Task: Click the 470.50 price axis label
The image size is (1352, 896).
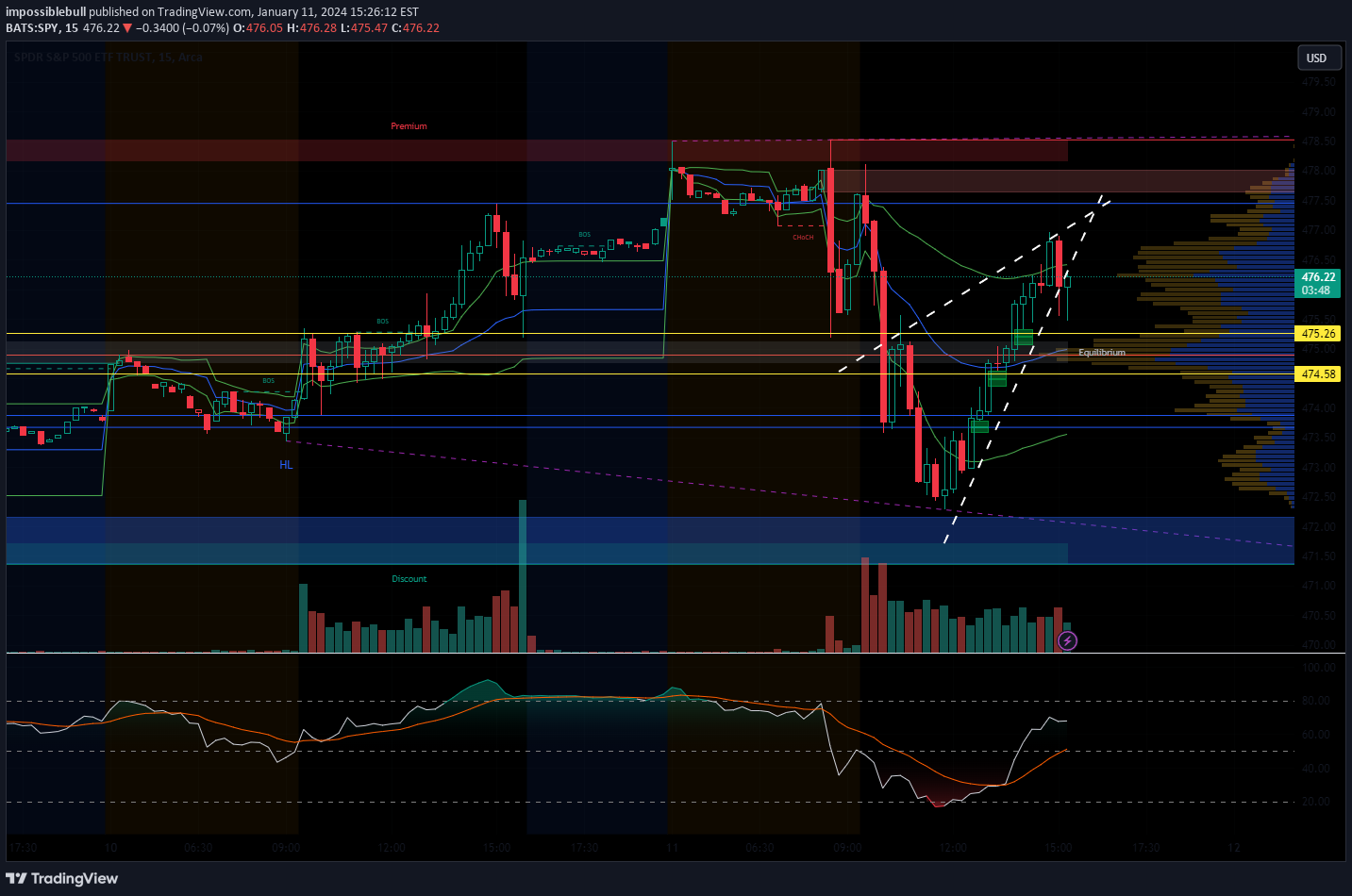Action: click(1318, 616)
